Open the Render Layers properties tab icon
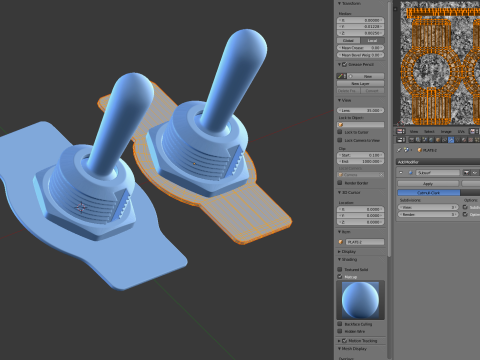The height and width of the screenshot is (360, 480). 418,140
